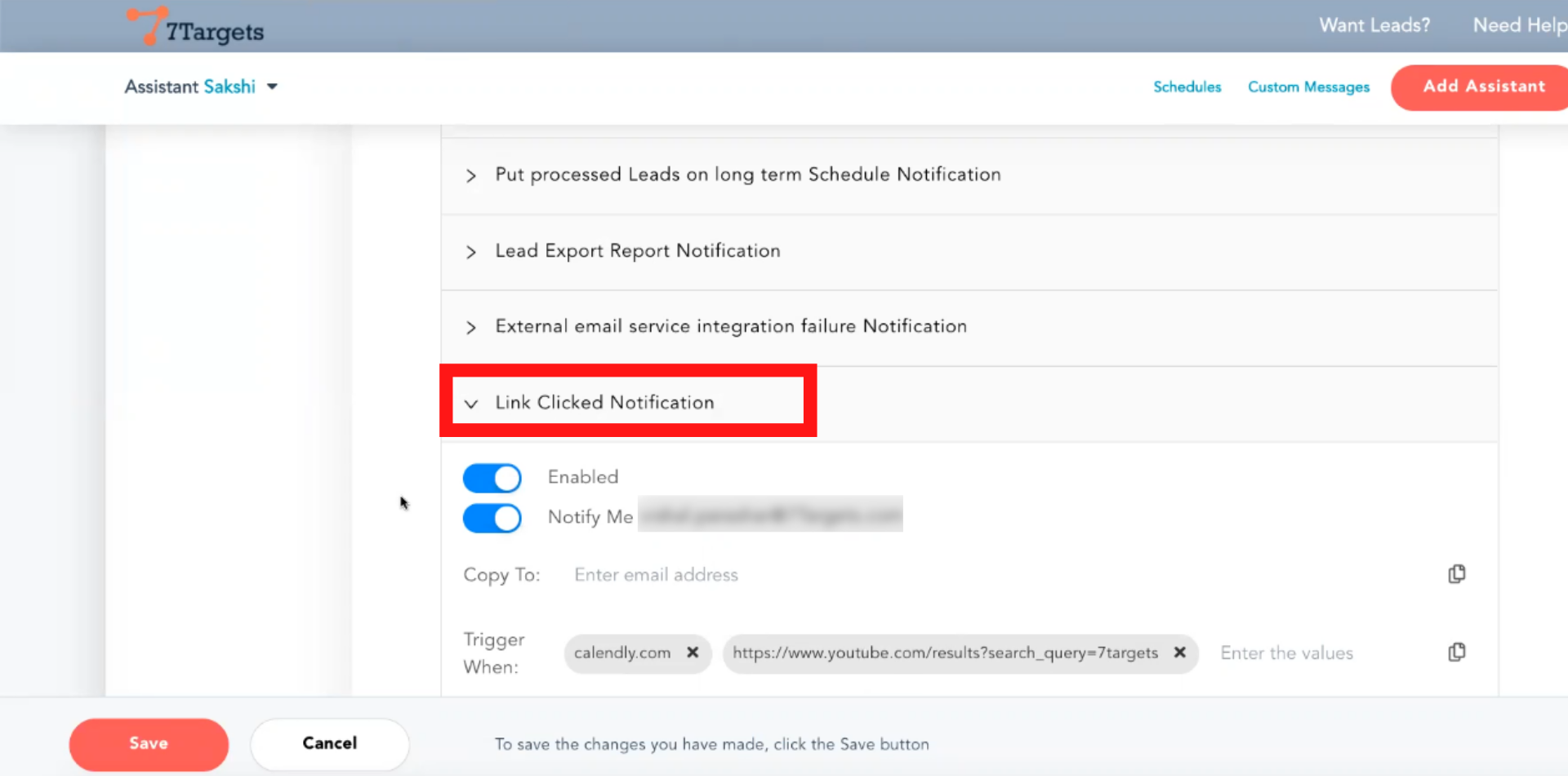Turn off the Notify Me toggle
The height and width of the screenshot is (776, 1568).
coord(492,518)
